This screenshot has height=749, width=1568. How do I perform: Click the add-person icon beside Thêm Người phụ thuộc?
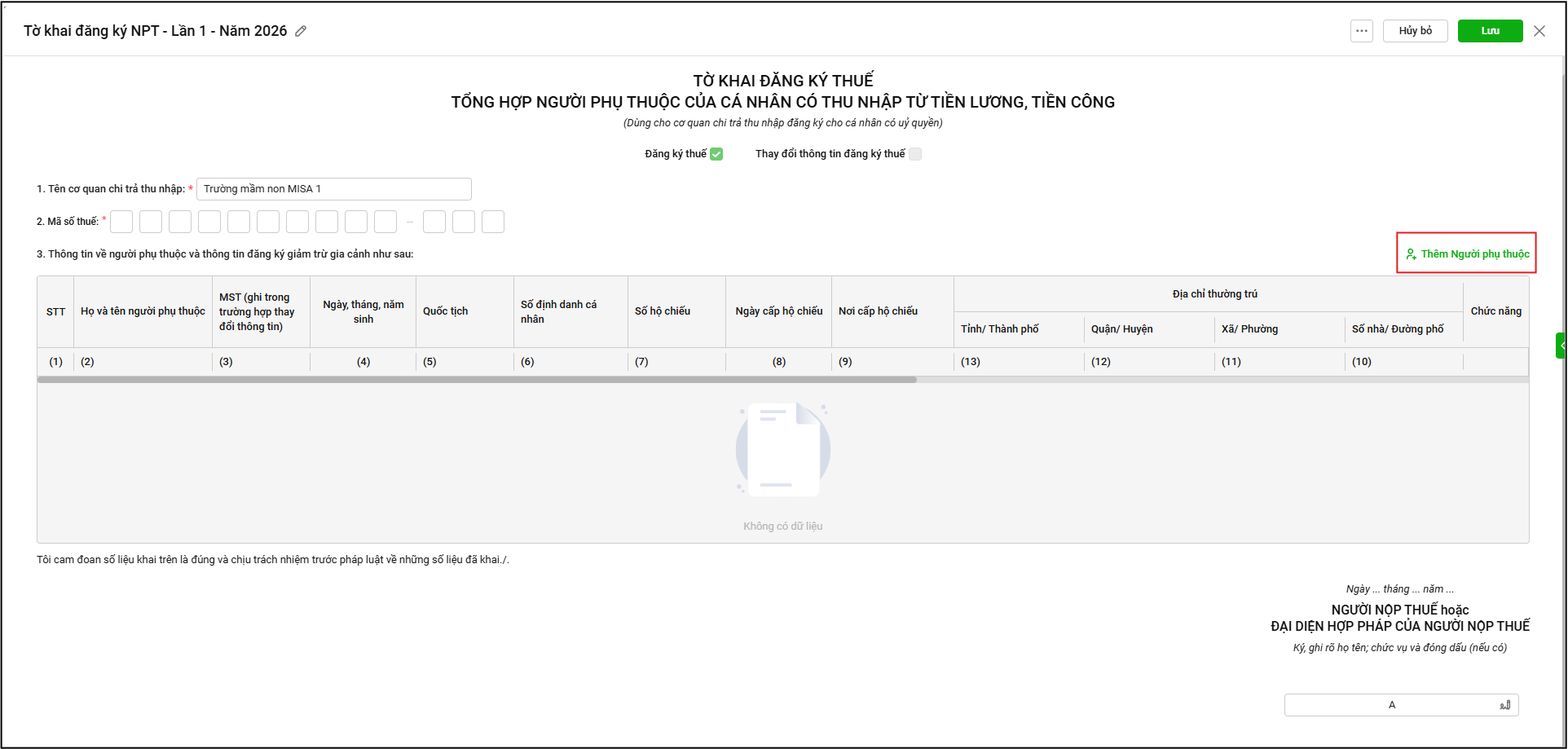click(1411, 254)
